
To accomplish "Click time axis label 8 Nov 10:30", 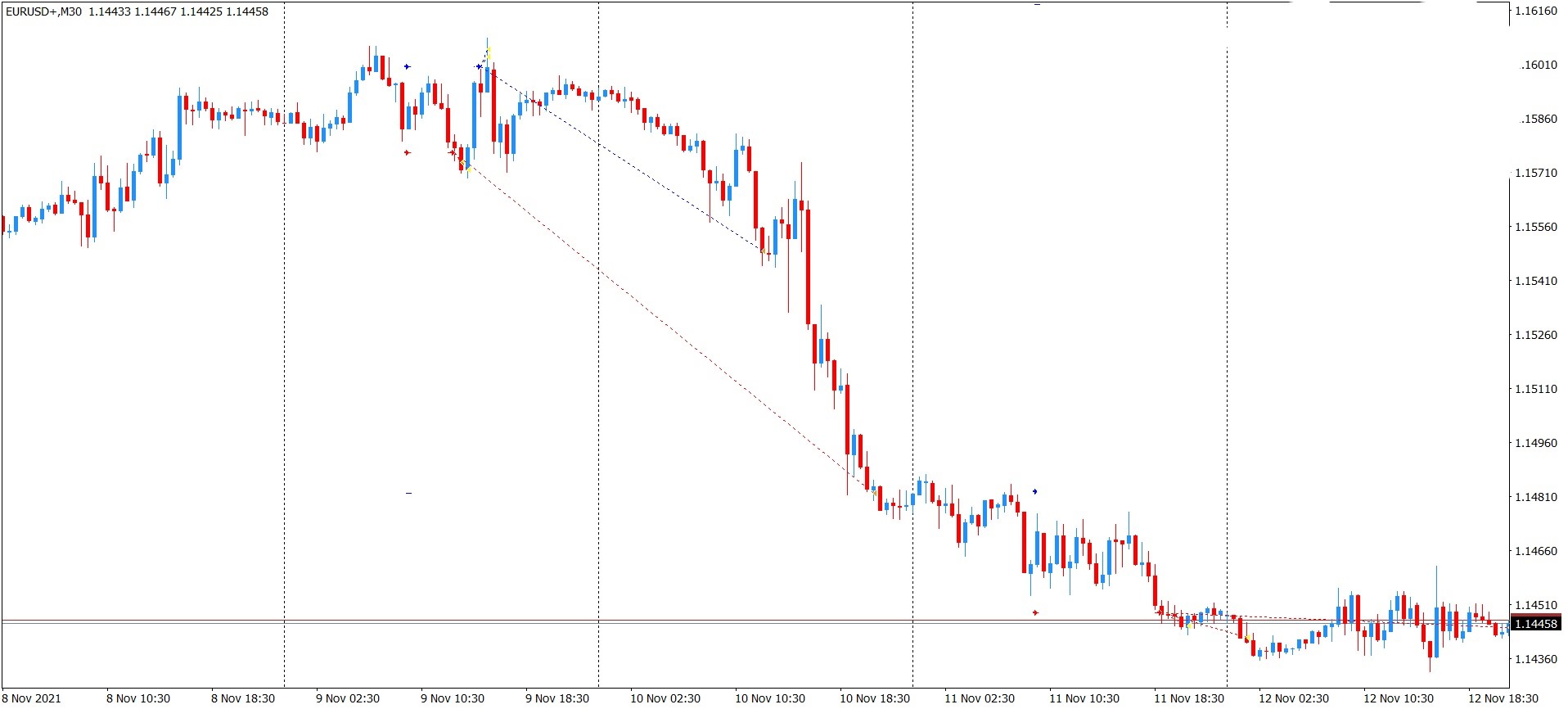I will (138, 698).
